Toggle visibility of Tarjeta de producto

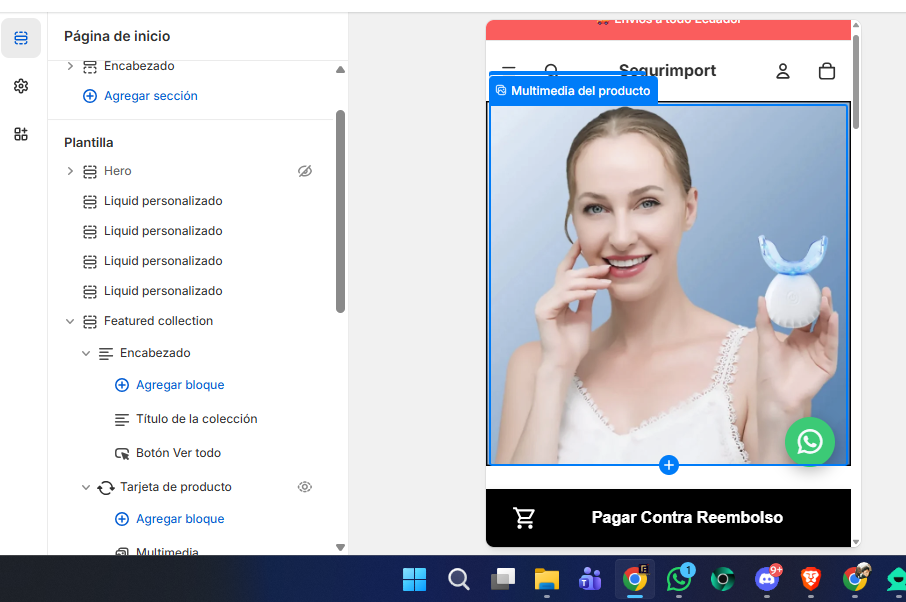click(x=305, y=487)
